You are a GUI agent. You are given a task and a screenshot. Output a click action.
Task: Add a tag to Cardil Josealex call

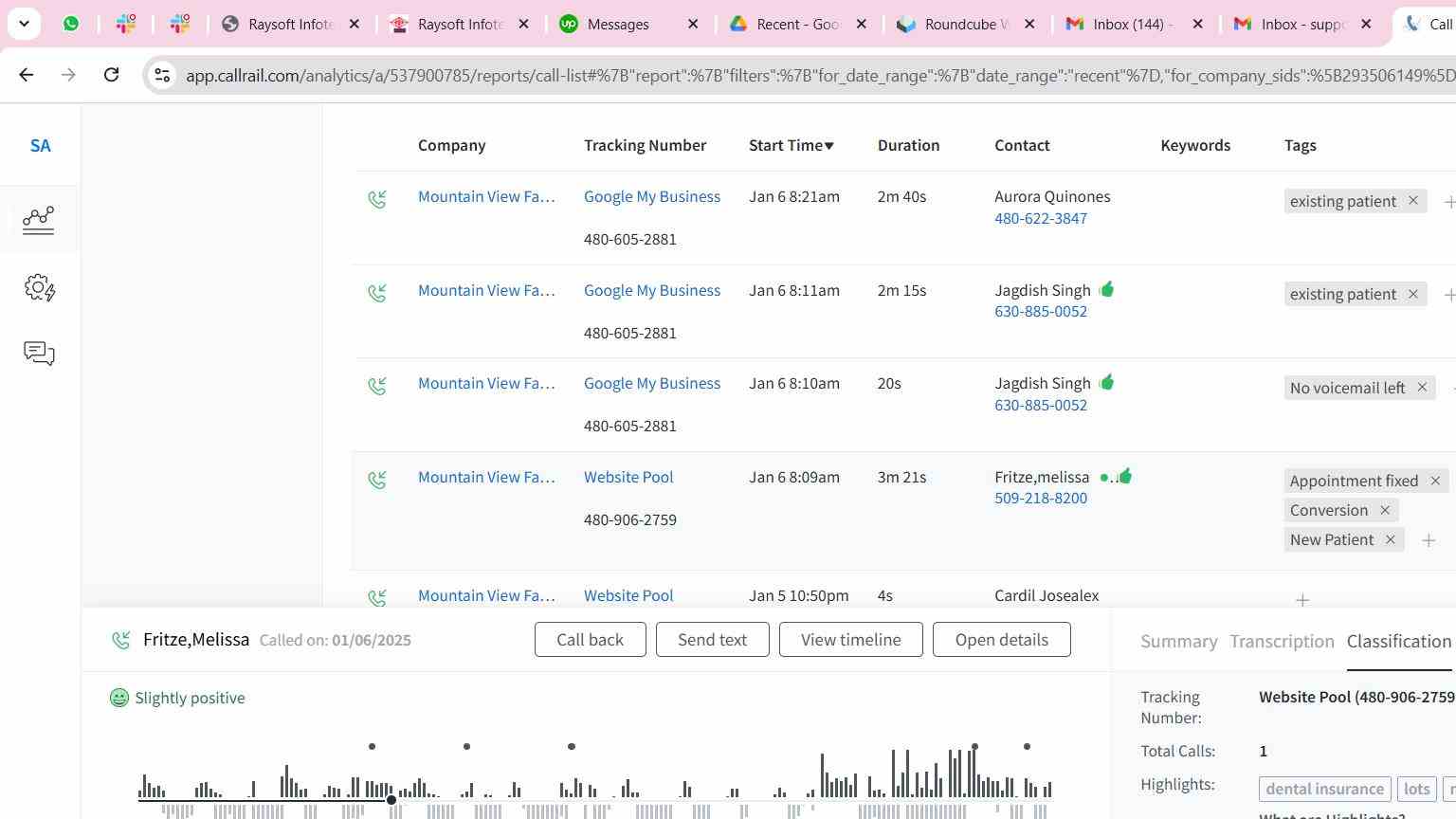click(1302, 600)
